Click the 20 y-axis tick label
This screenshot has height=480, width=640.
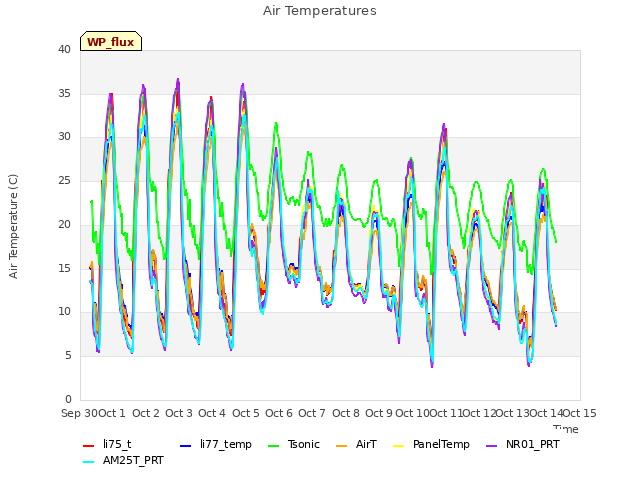pyautogui.click(x=64, y=224)
